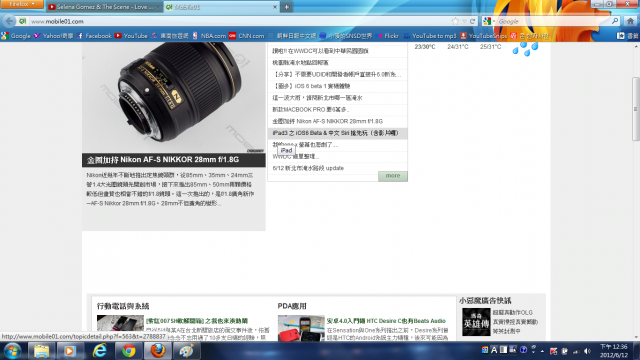Open the Nikon AF-S NIKKOR 28mm f/1.8G headline
Image resolution: width=640 pixels, height=360 pixels.
[x=163, y=160]
